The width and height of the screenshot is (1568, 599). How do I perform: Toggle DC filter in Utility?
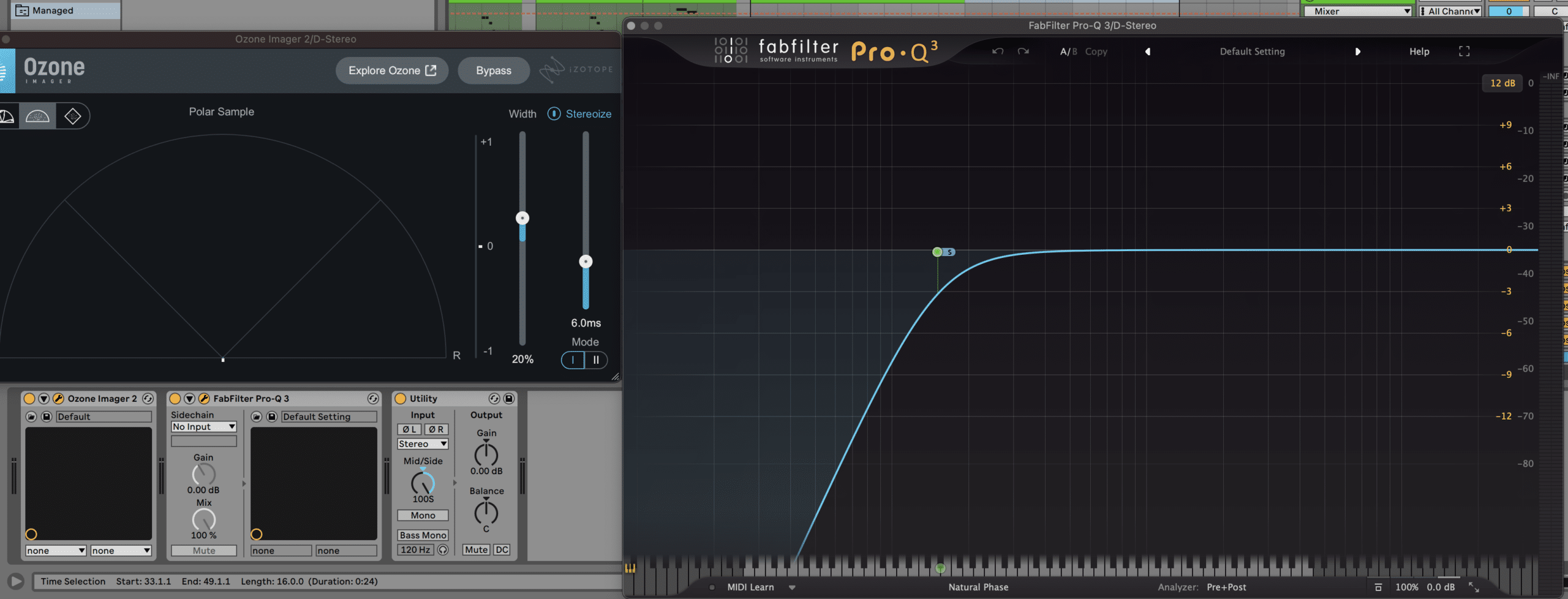[502, 550]
